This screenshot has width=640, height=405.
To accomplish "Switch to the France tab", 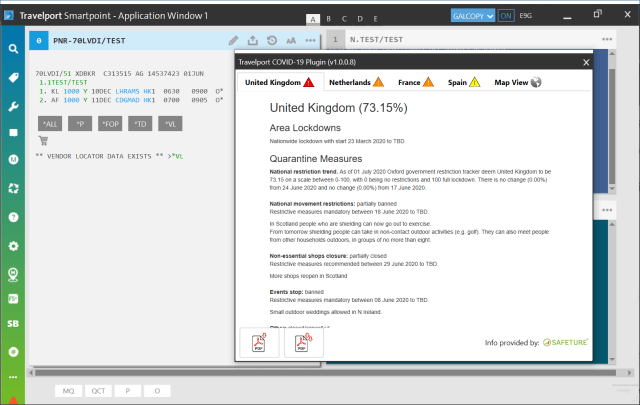I will click(416, 82).
